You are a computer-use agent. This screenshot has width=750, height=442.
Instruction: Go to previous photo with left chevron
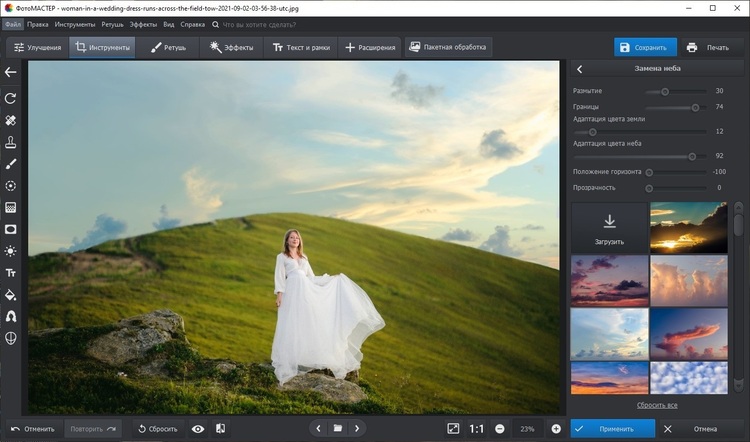pyautogui.click(x=318, y=428)
